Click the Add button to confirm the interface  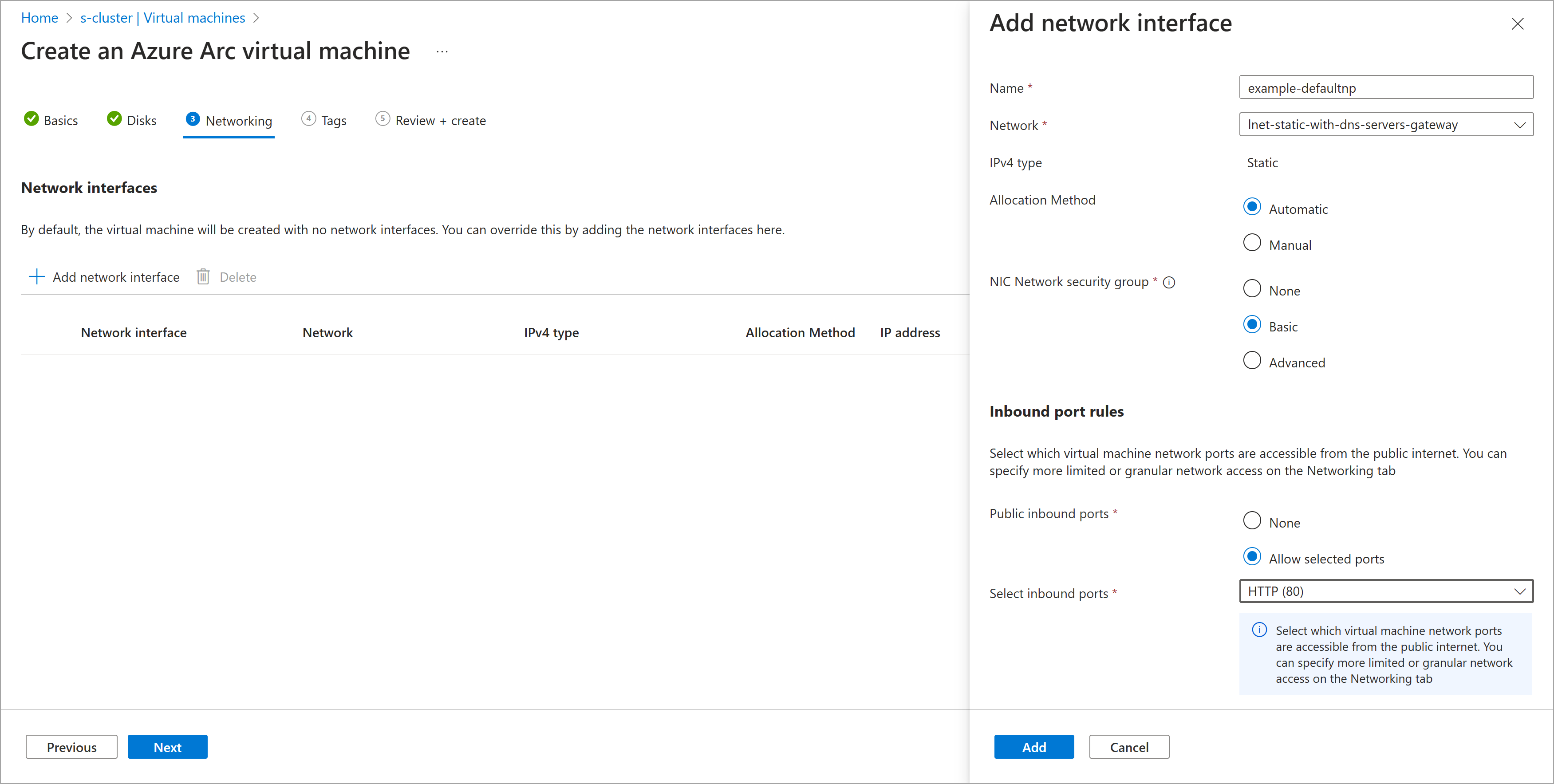(1034, 747)
